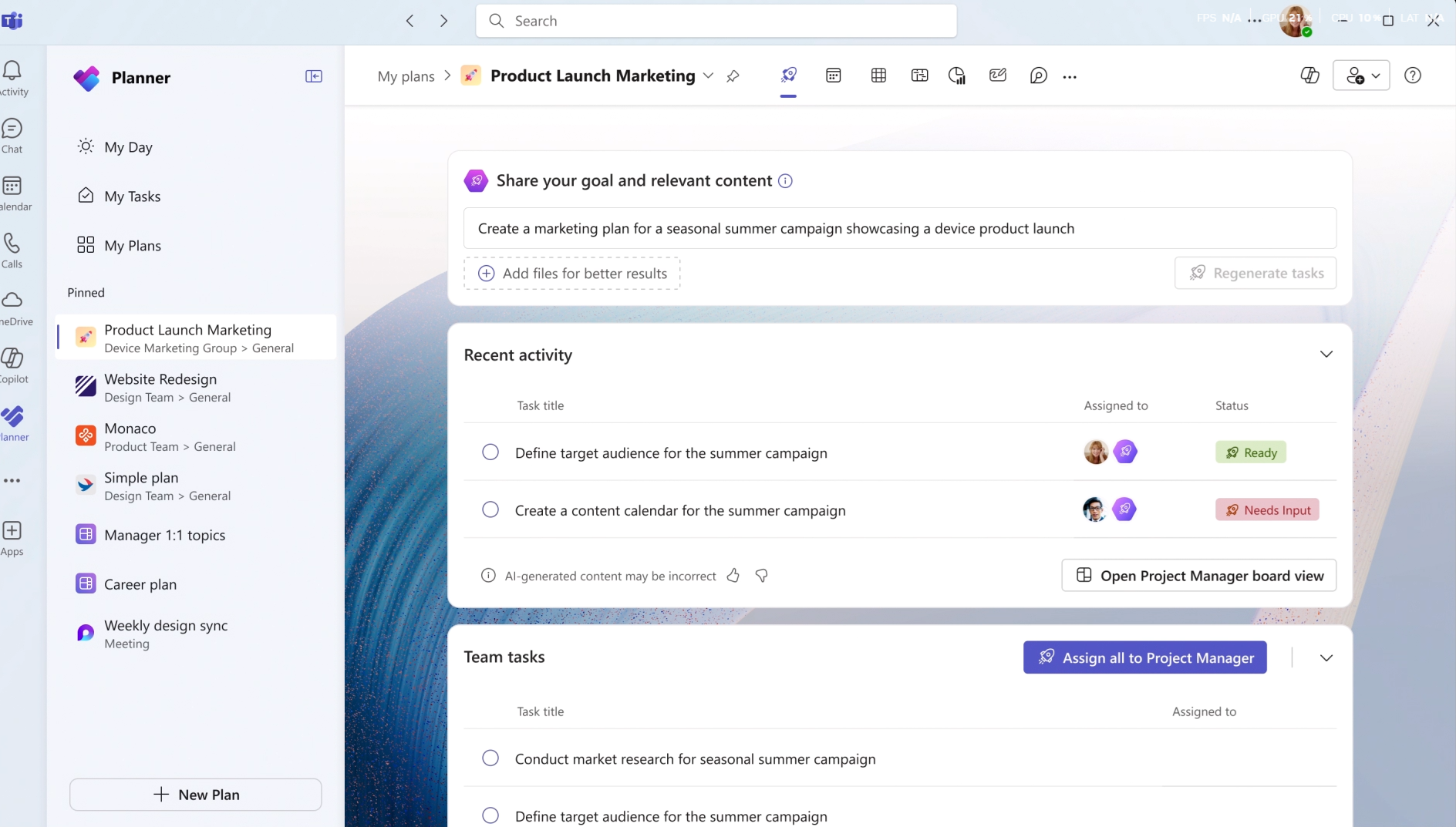Click the Ready status badge
This screenshot has width=1456, height=827.
pyautogui.click(x=1251, y=452)
